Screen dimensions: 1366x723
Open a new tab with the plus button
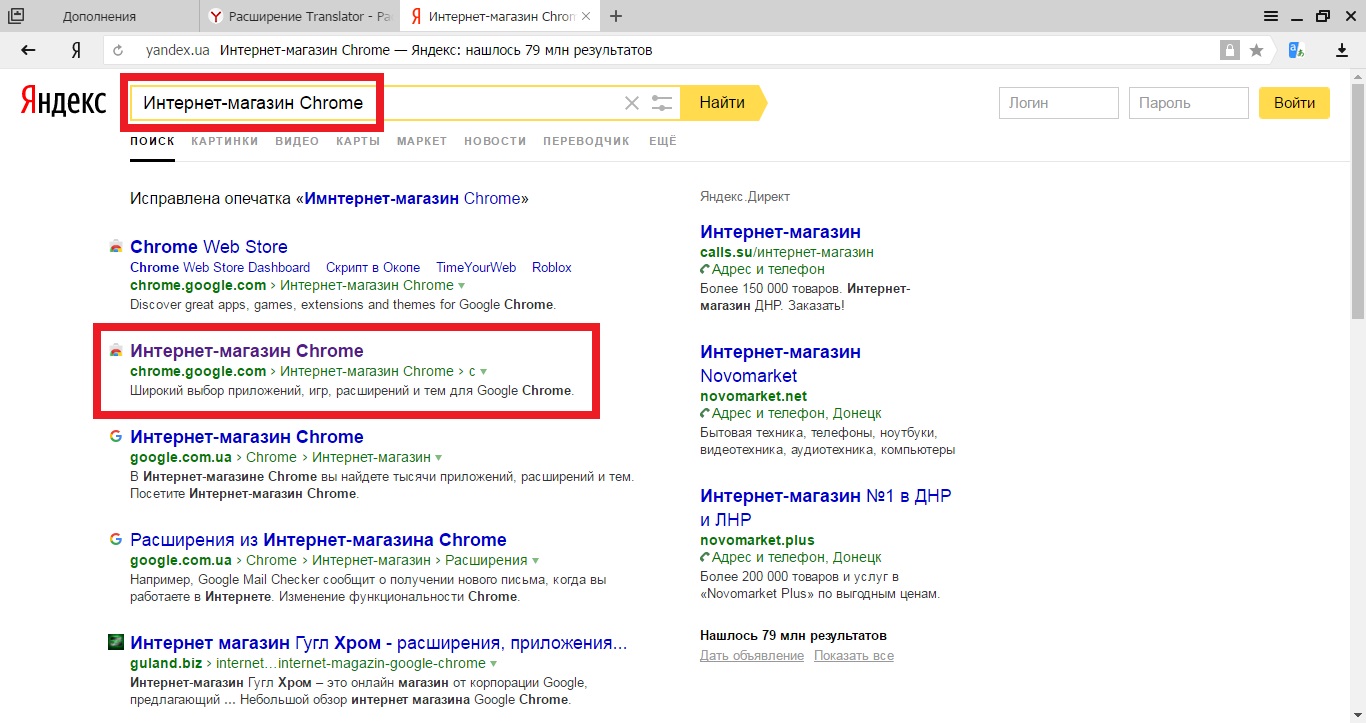(616, 16)
